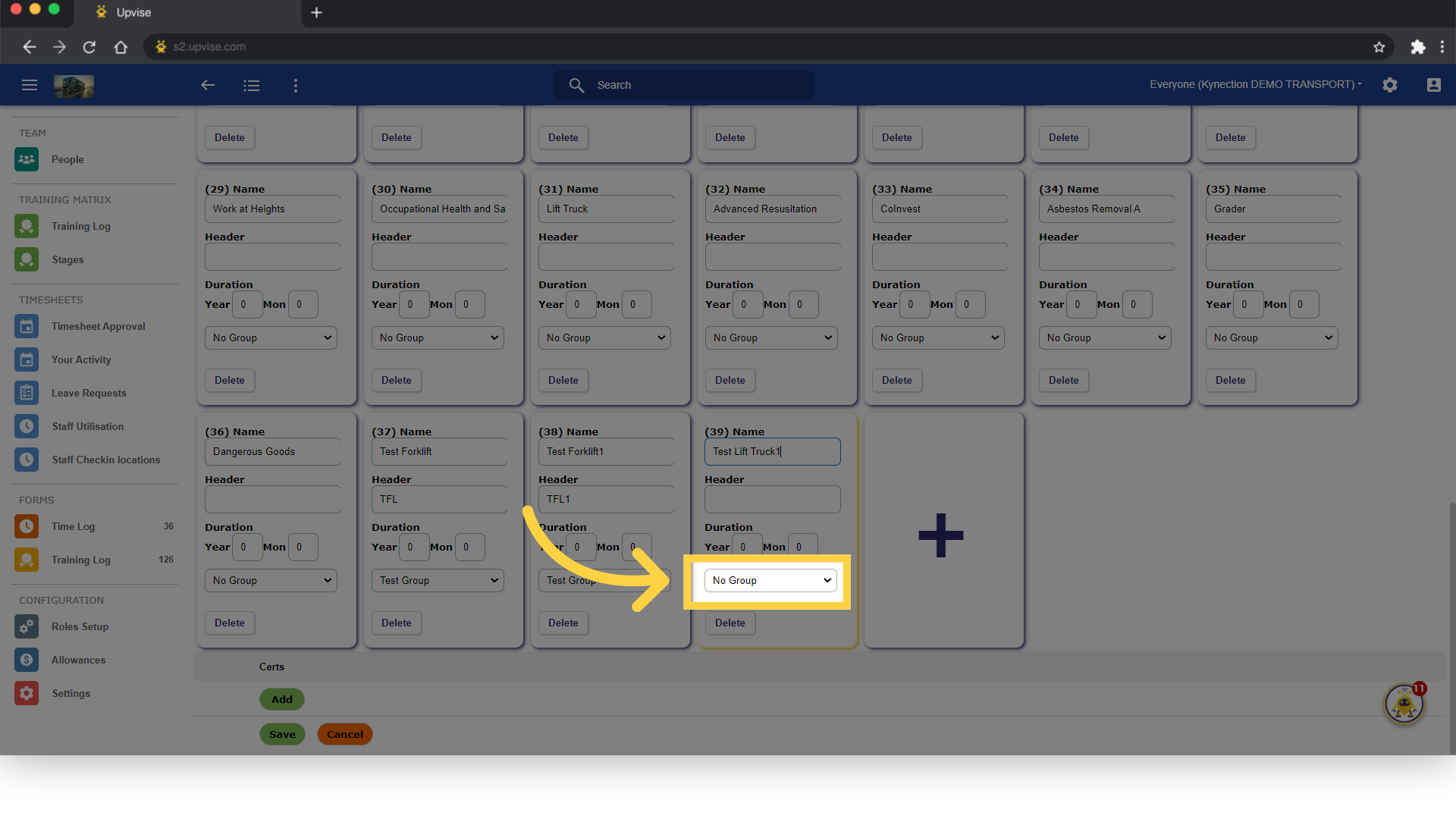Expand the No Group dropdown for Test Lift Truck1
Viewport: 1456px width, 819px height.
coord(770,580)
